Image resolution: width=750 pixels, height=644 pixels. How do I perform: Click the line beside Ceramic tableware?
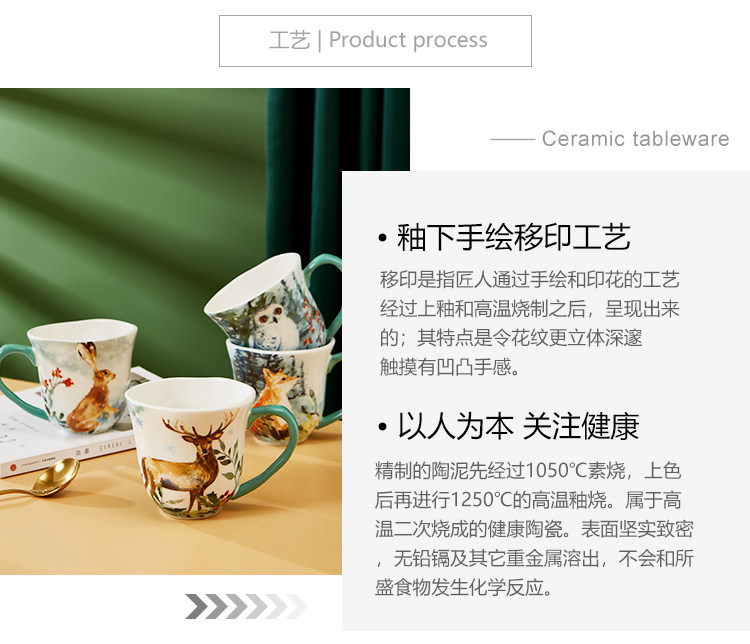pyautogui.click(x=512, y=139)
